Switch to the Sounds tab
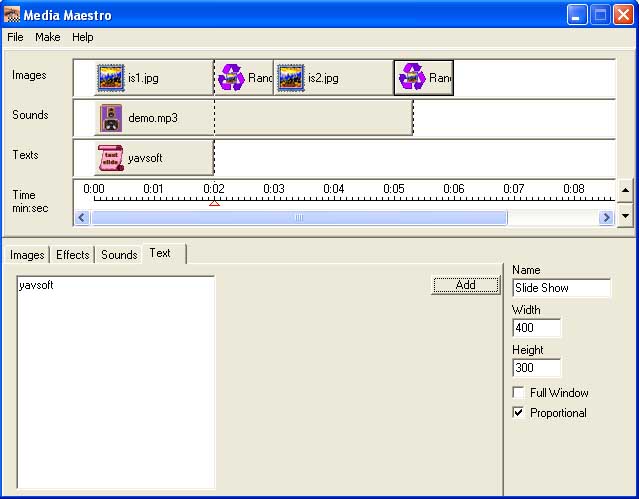Screen dimensions: 639x499 119,255
